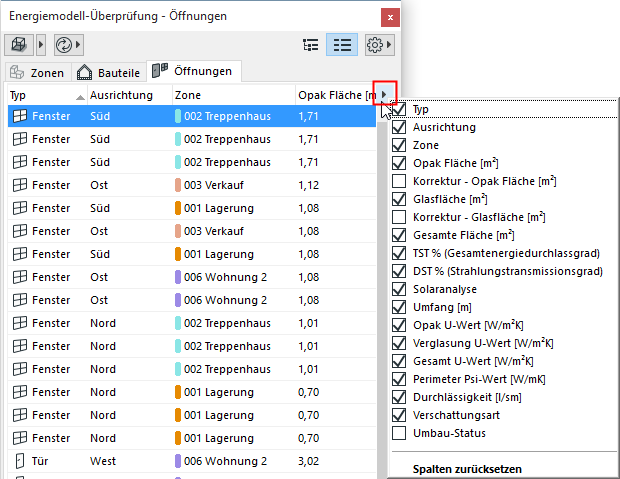Uncheck the Typ column checkbox
This screenshot has width=620, height=479.
399,109
